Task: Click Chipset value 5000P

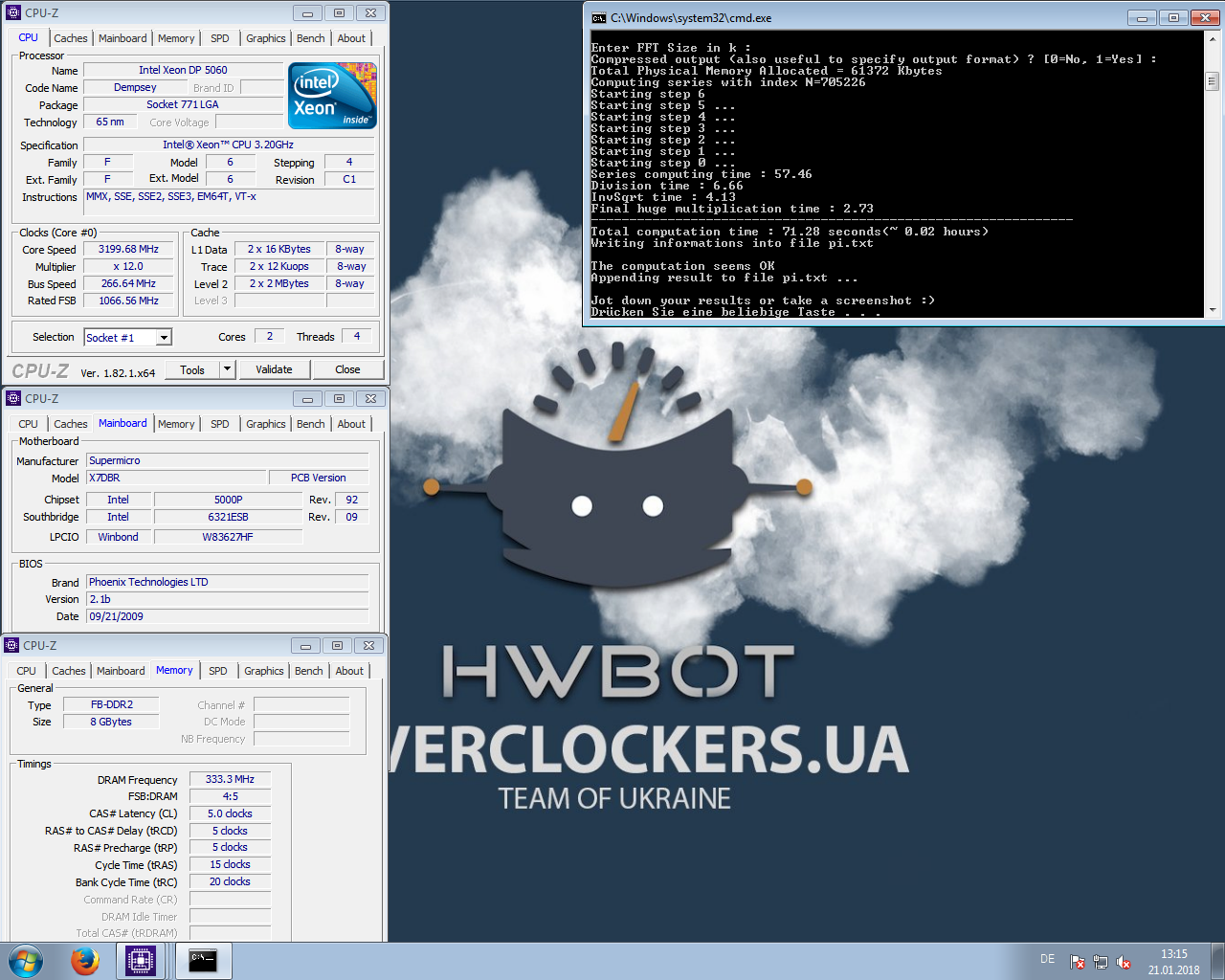Action: (229, 500)
